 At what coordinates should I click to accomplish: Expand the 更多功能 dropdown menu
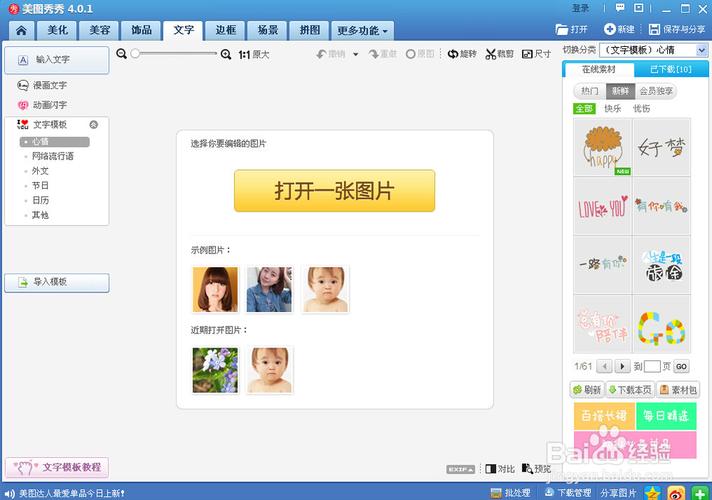(x=362, y=30)
